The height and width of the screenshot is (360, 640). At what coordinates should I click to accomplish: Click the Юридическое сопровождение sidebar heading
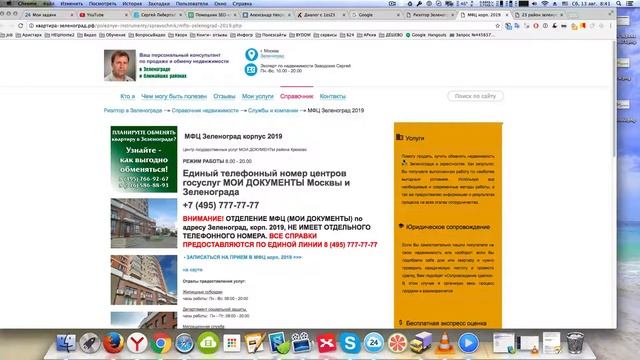(448, 227)
